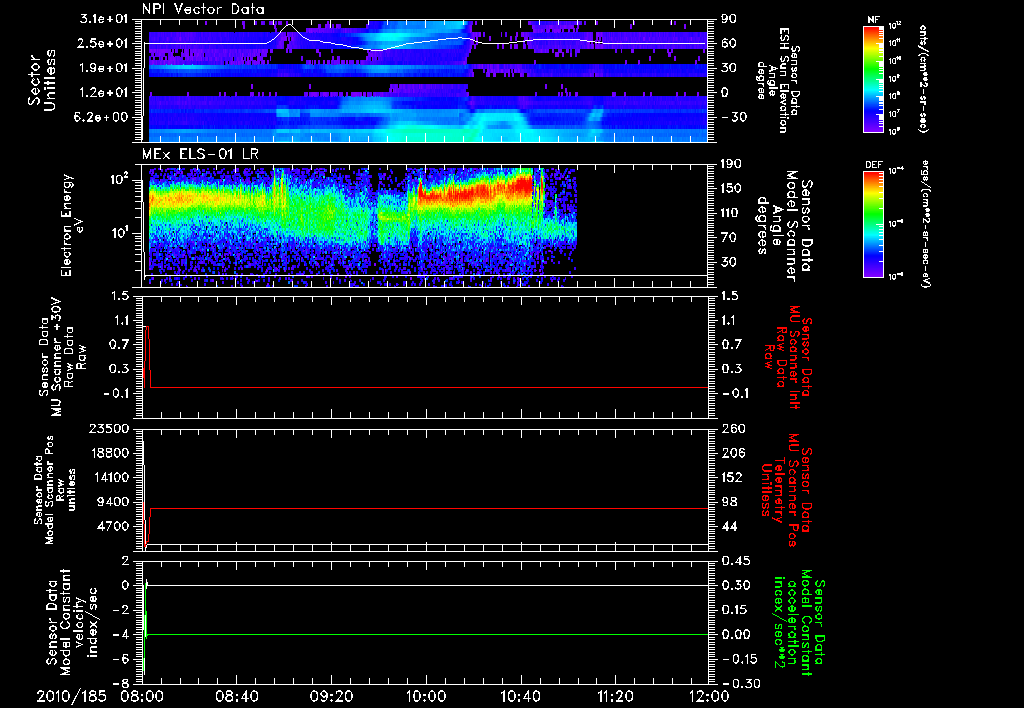Click the green acceleration trace line
Viewport: 1024px width, 708px height.
pos(426,634)
